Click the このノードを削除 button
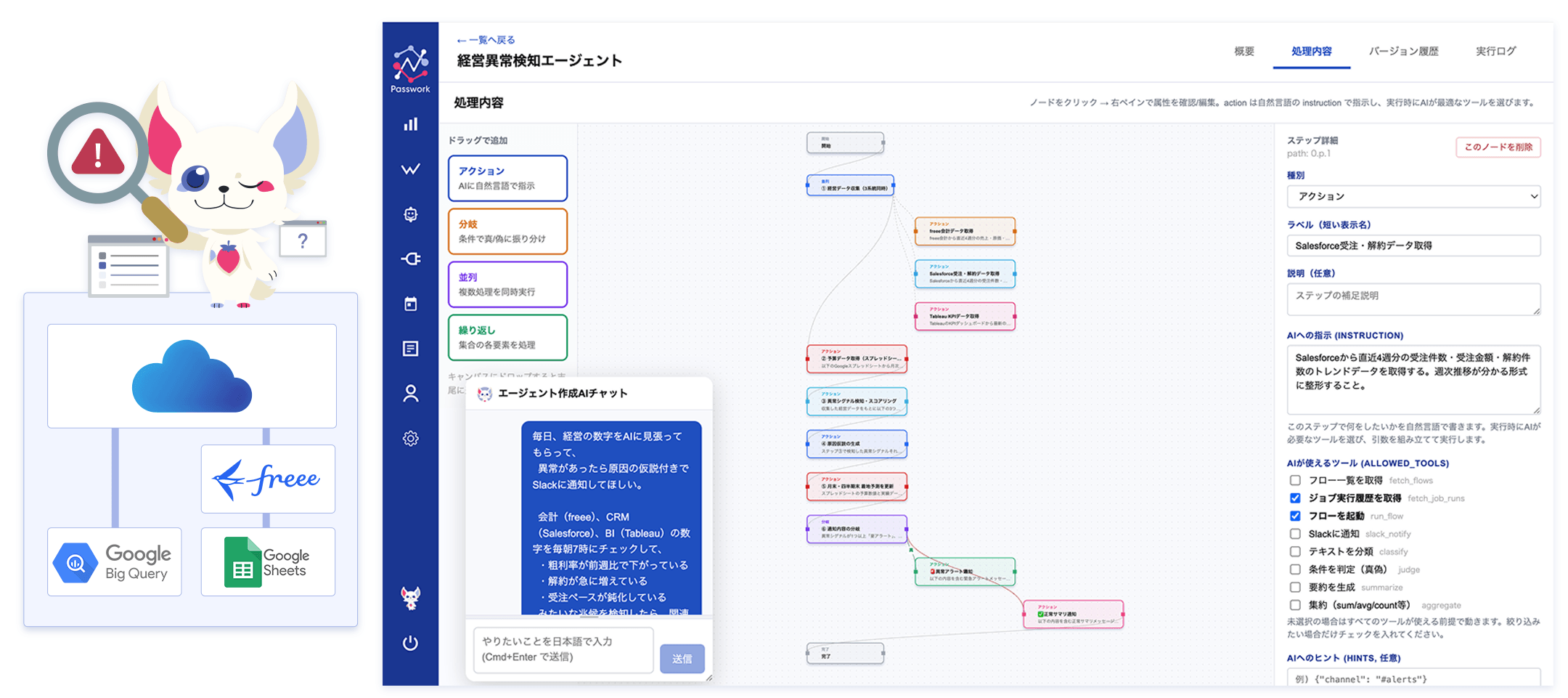 click(1498, 147)
